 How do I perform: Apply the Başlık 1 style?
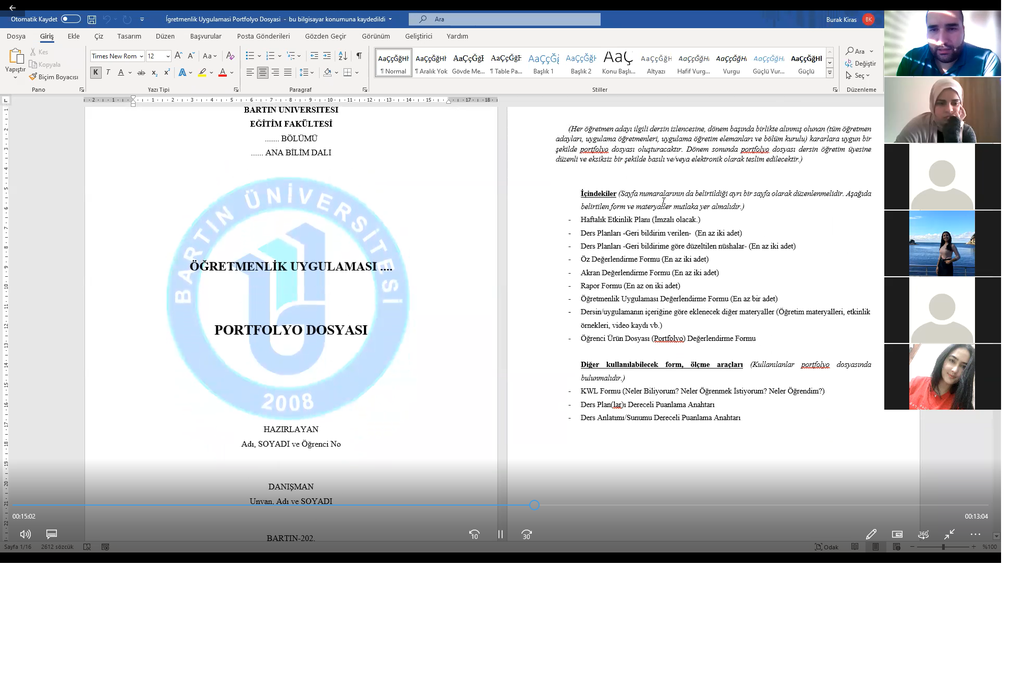pyautogui.click(x=543, y=63)
